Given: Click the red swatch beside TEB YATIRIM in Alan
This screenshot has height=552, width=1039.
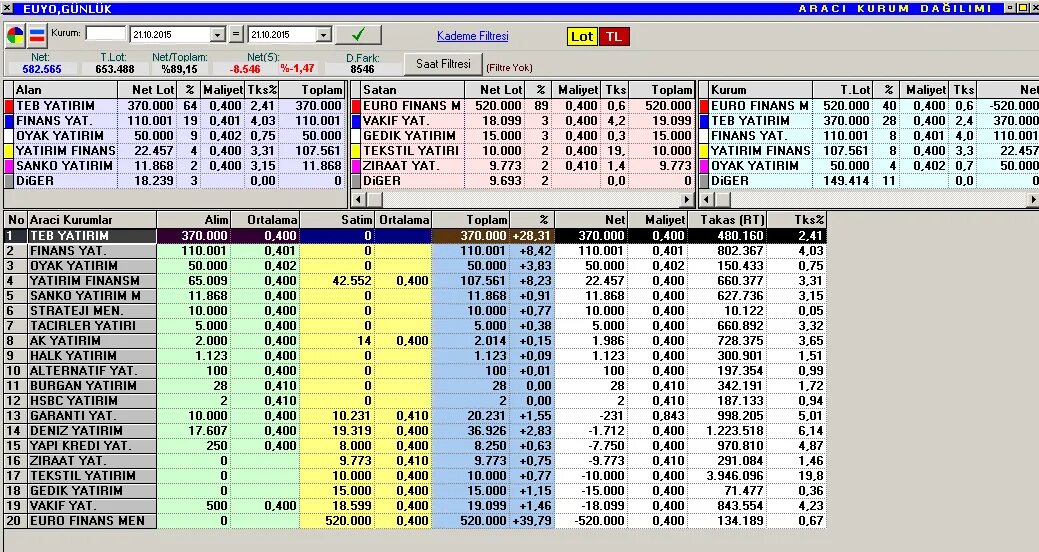Looking at the screenshot, I should (9, 106).
